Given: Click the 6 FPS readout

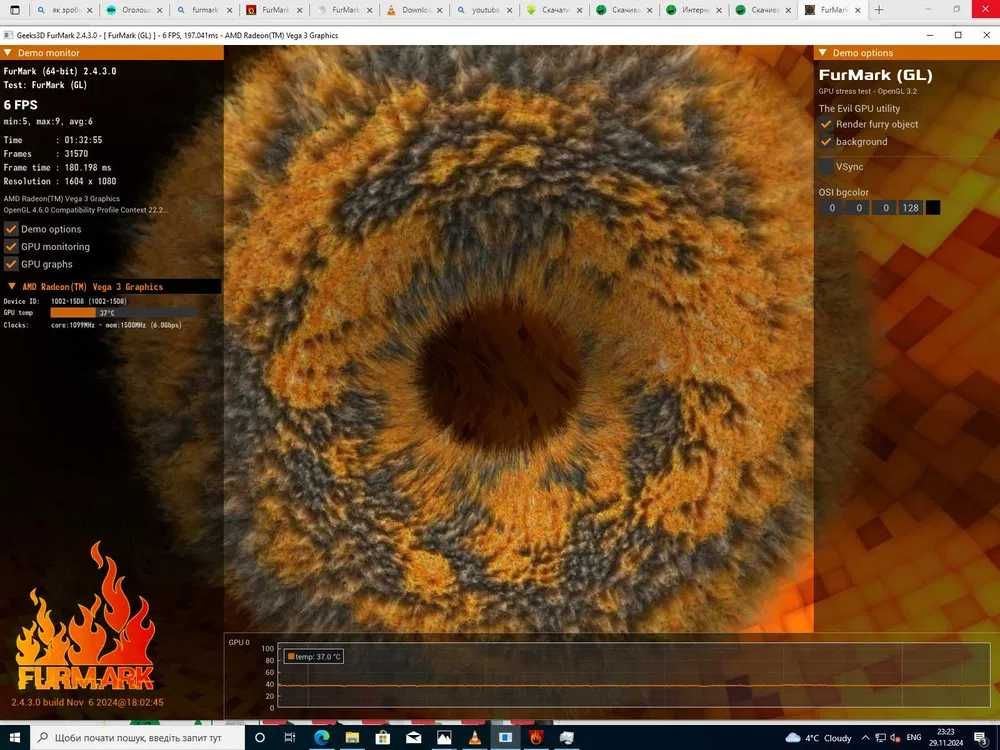Looking at the screenshot, I should tap(20, 105).
